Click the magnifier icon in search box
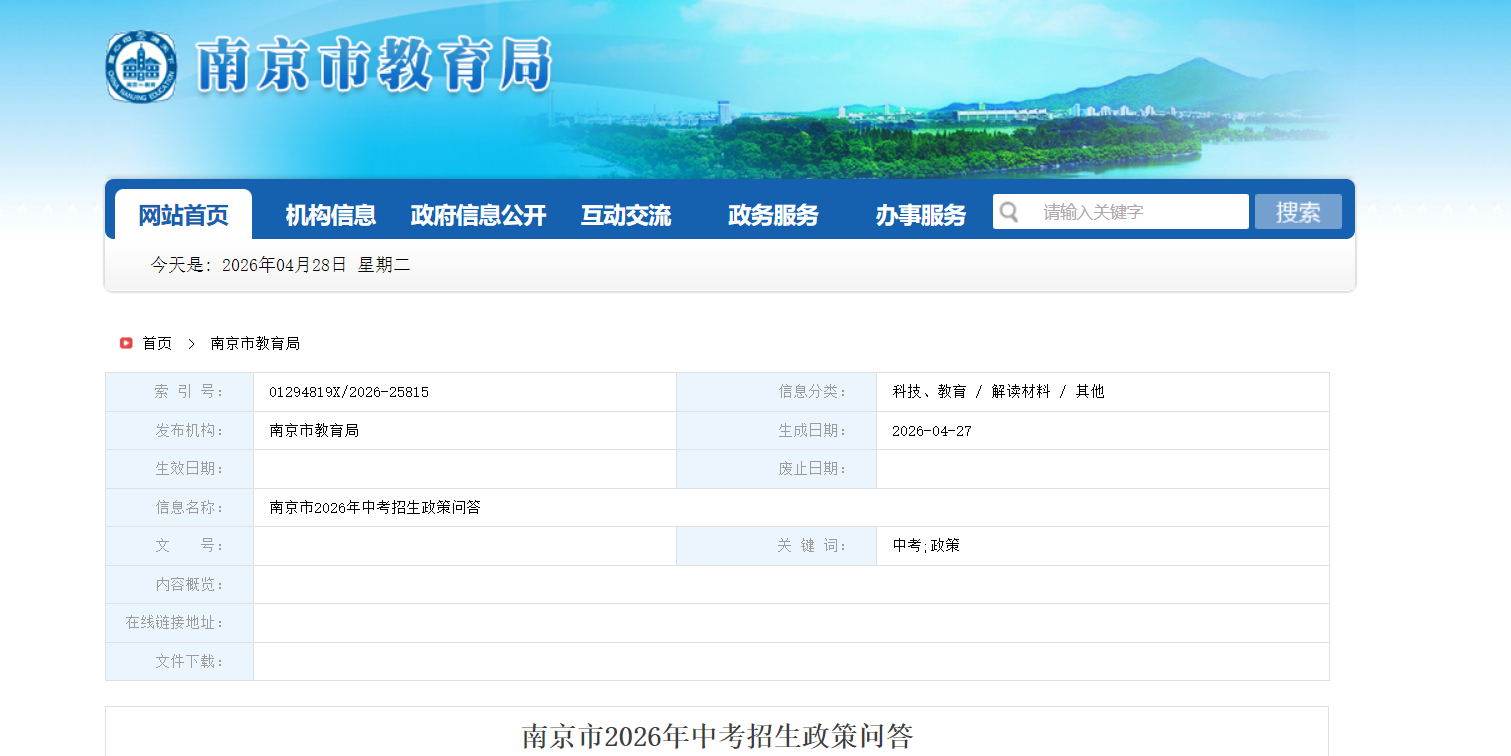 click(x=1009, y=212)
